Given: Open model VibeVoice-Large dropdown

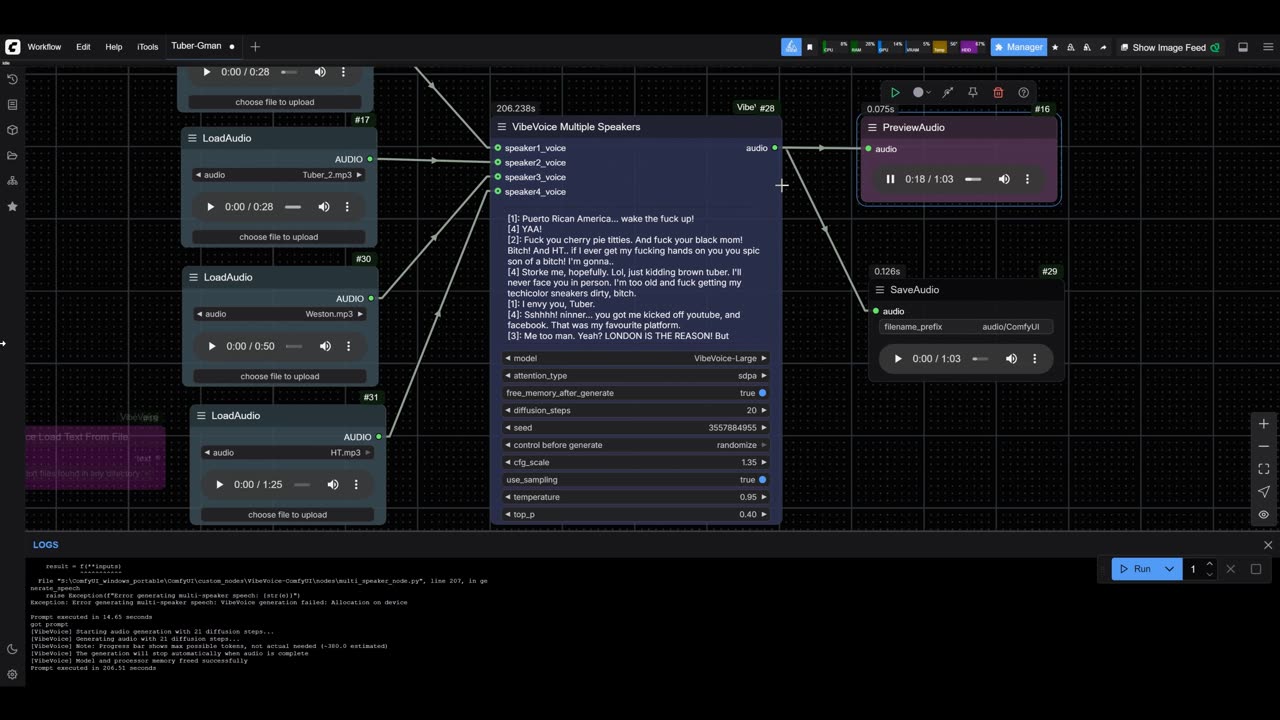Looking at the screenshot, I should click(x=636, y=358).
